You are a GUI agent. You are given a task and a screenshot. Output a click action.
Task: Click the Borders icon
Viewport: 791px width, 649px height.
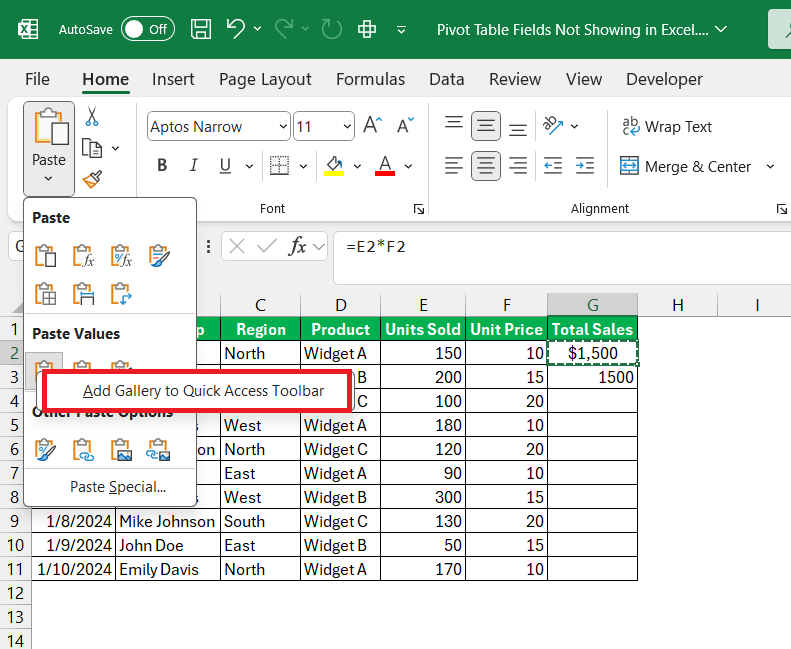279,165
